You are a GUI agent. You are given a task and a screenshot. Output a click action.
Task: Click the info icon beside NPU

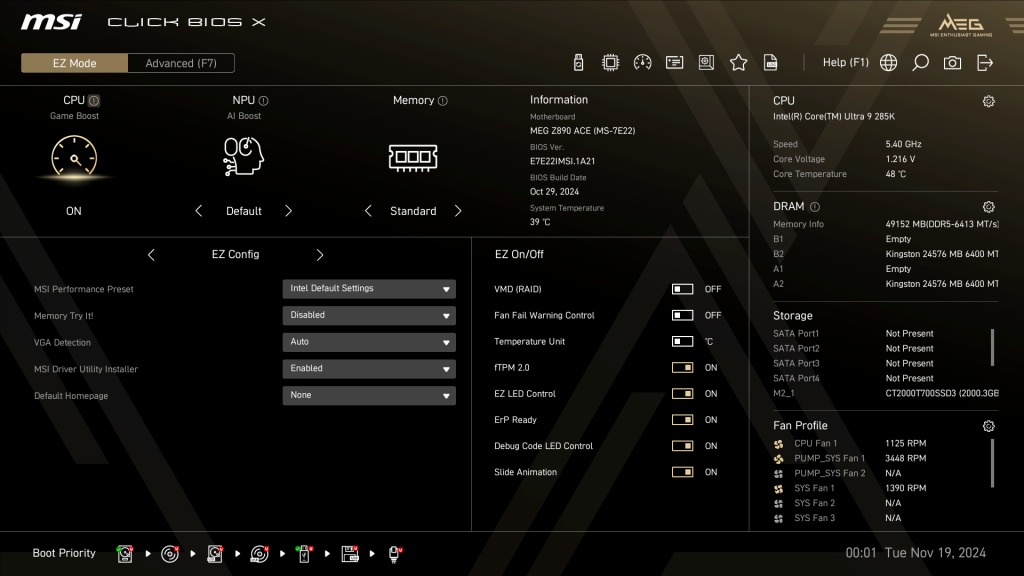[263, 101]
